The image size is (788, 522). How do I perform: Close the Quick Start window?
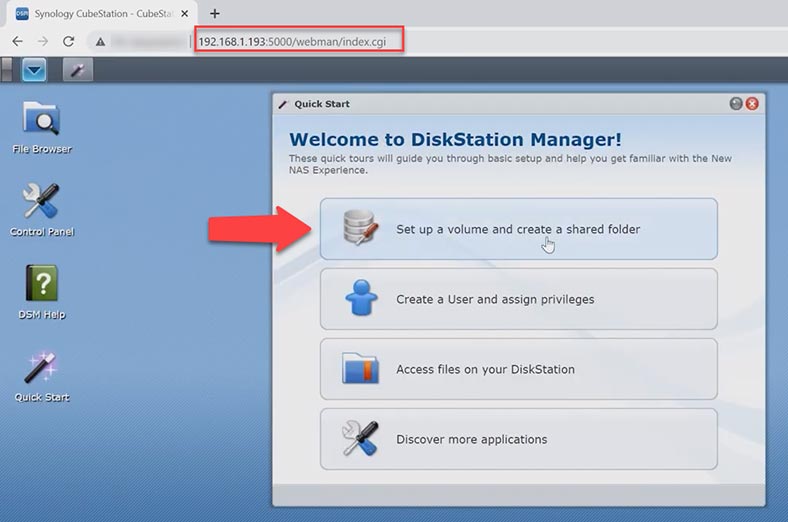pos(752,103)
